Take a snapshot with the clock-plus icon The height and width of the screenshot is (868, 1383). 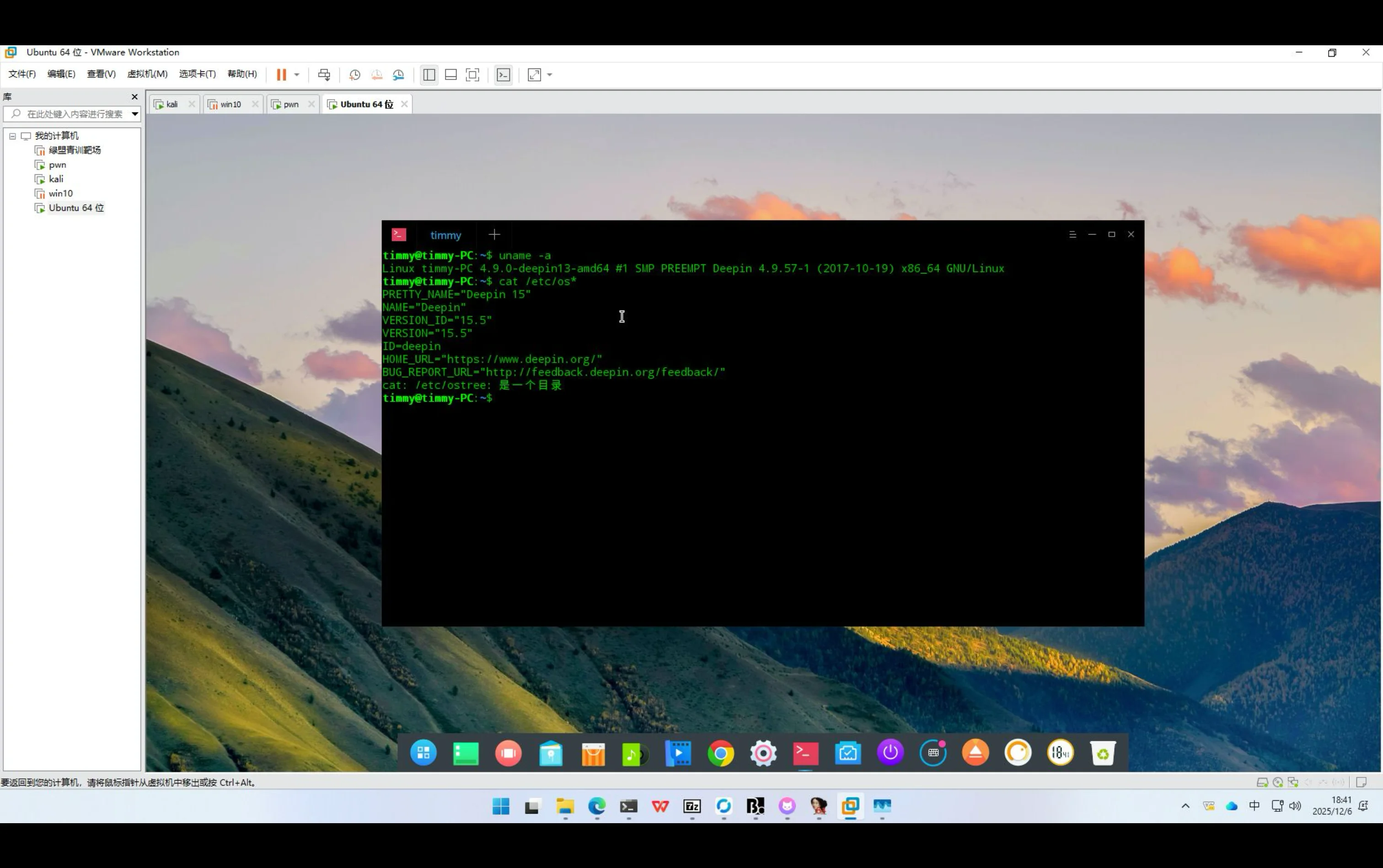coord(355,75)
